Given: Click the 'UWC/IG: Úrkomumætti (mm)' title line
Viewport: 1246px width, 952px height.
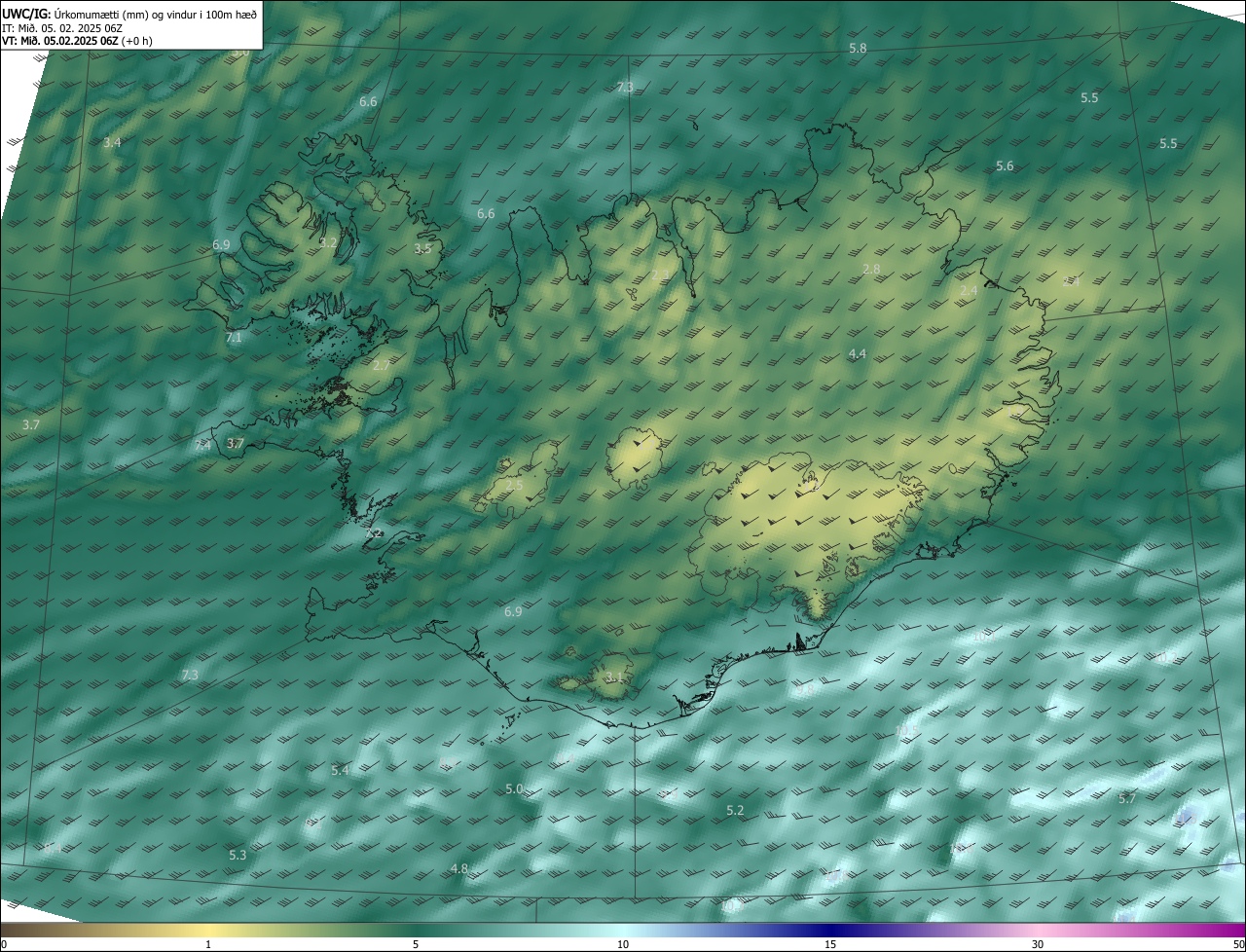Looking at the screenshot, I should pos(129,13).
